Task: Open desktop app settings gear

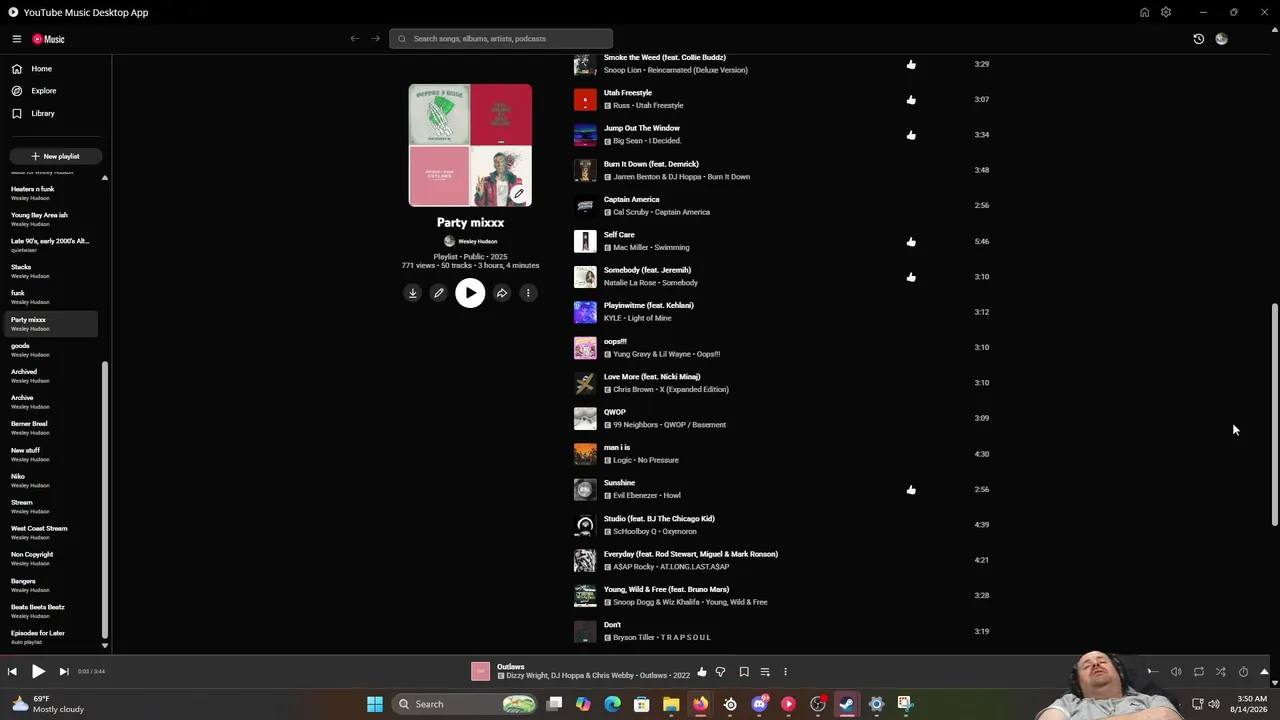Action: [x=1166, y=12]
